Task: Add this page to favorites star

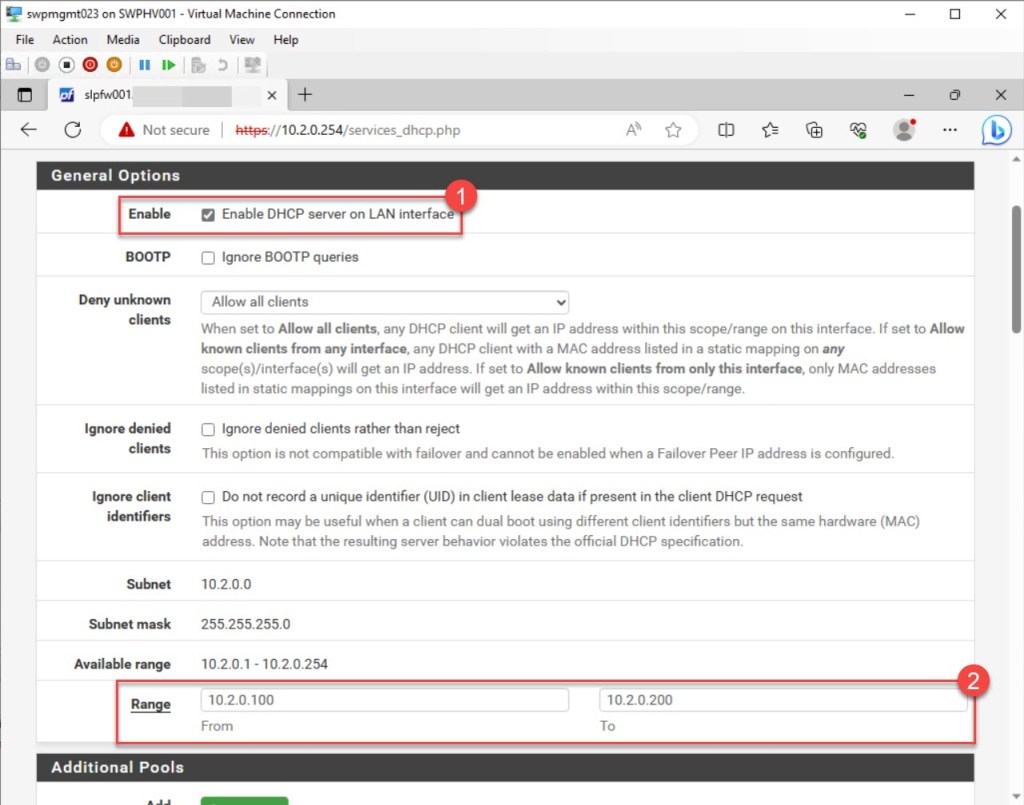Action: (673, 130)
